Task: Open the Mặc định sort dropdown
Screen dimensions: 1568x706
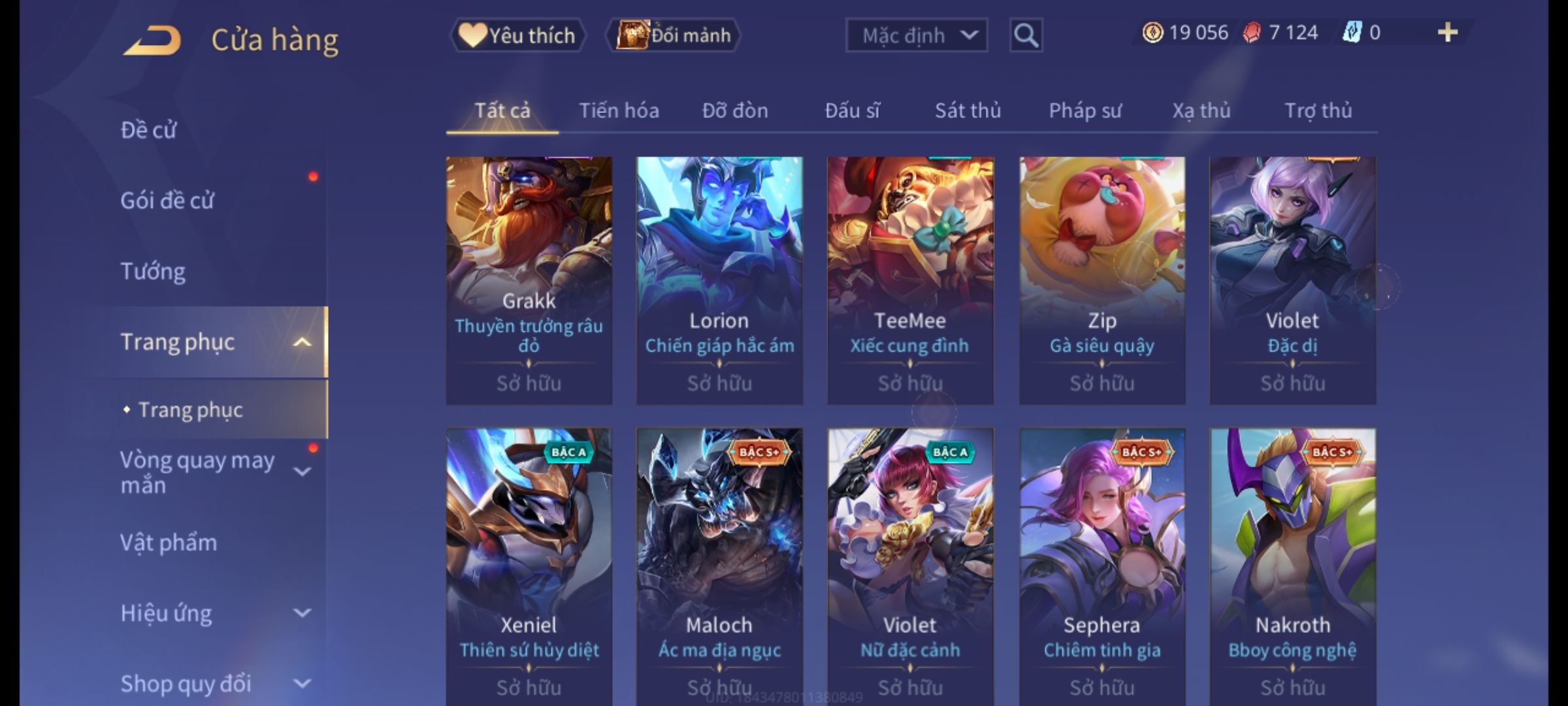Action: pyautogui.click(x=916, y=35)
